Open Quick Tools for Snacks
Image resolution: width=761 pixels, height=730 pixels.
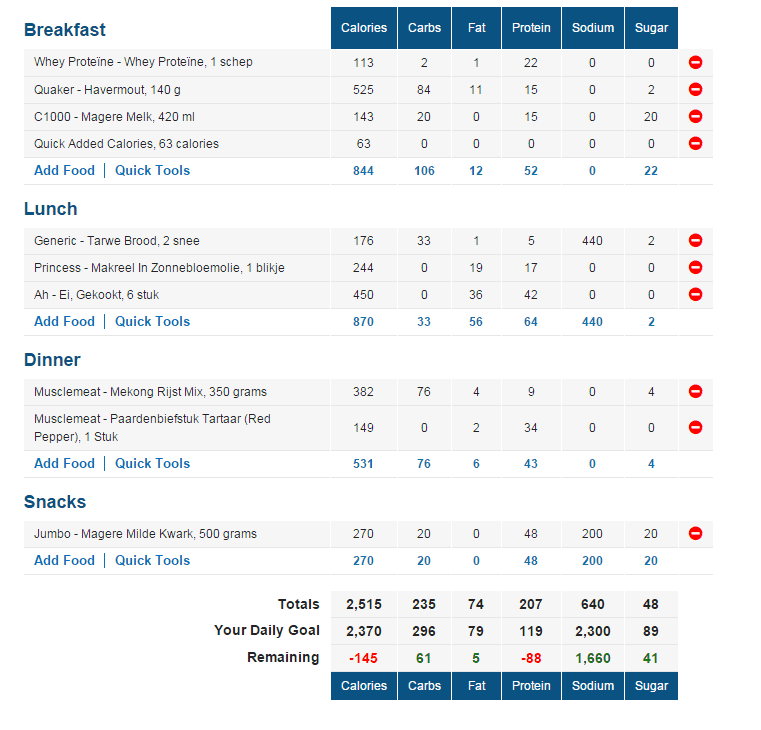coord(152,560)
